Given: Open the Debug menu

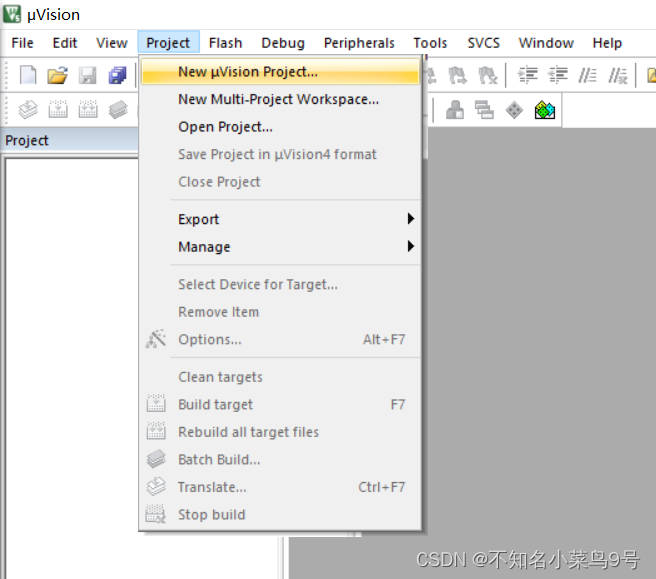Looking at the screenshot, I should (x=283, y=43).
